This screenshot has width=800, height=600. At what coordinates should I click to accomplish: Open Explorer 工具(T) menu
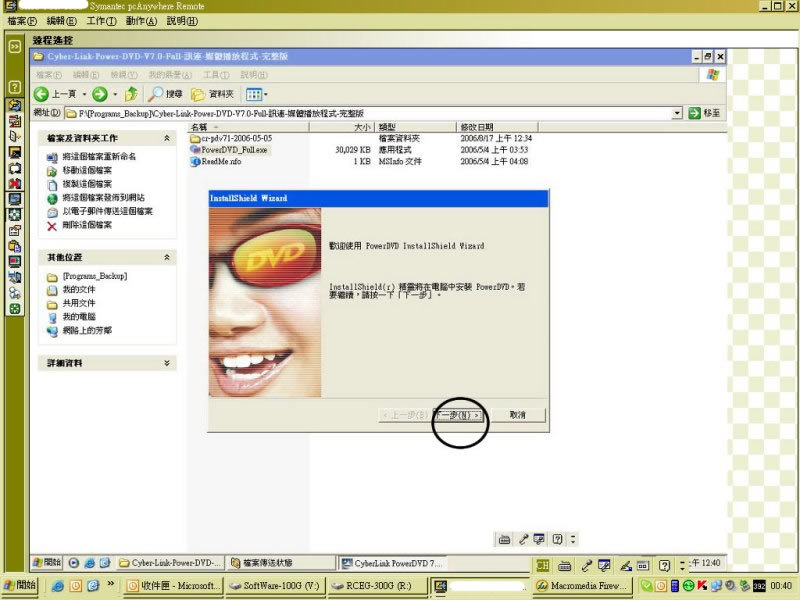pos(216,75)
